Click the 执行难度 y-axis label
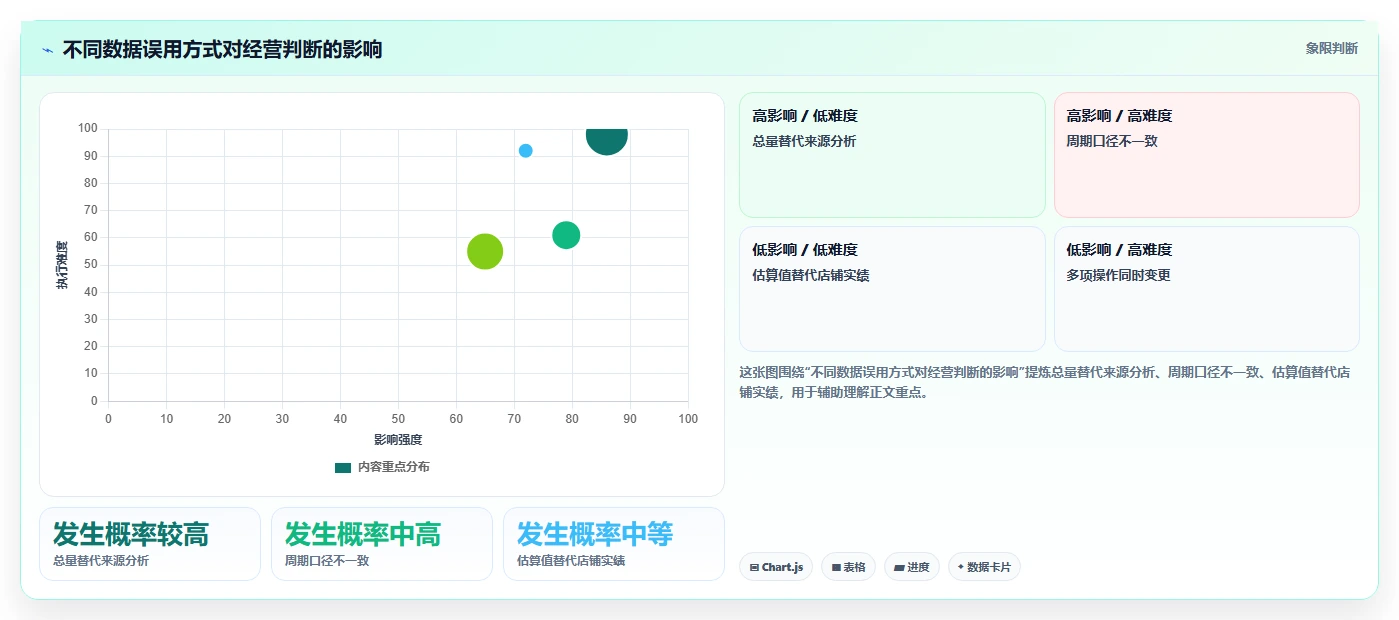This screenshot has height=620, width=1399. click(x=62, y=265)
